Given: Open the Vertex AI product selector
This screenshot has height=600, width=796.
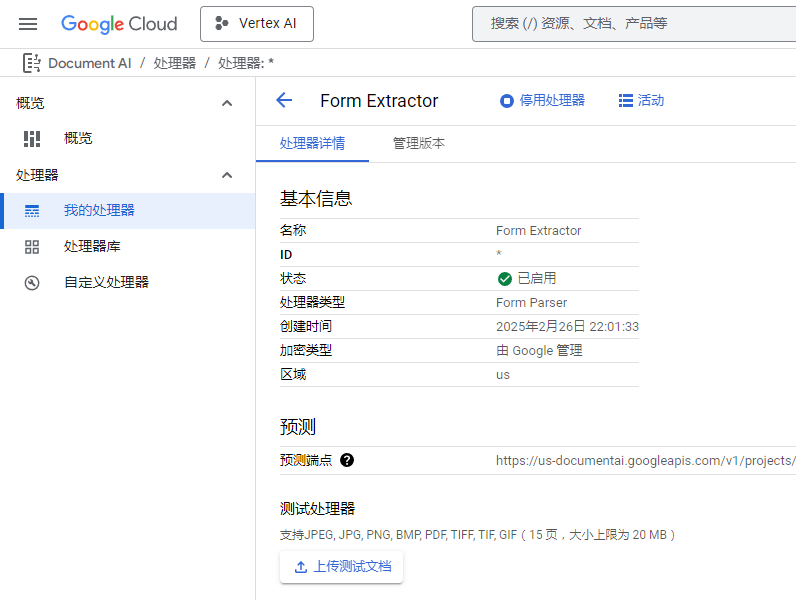Looking at the screenshot, I should (x=257, y=24).
